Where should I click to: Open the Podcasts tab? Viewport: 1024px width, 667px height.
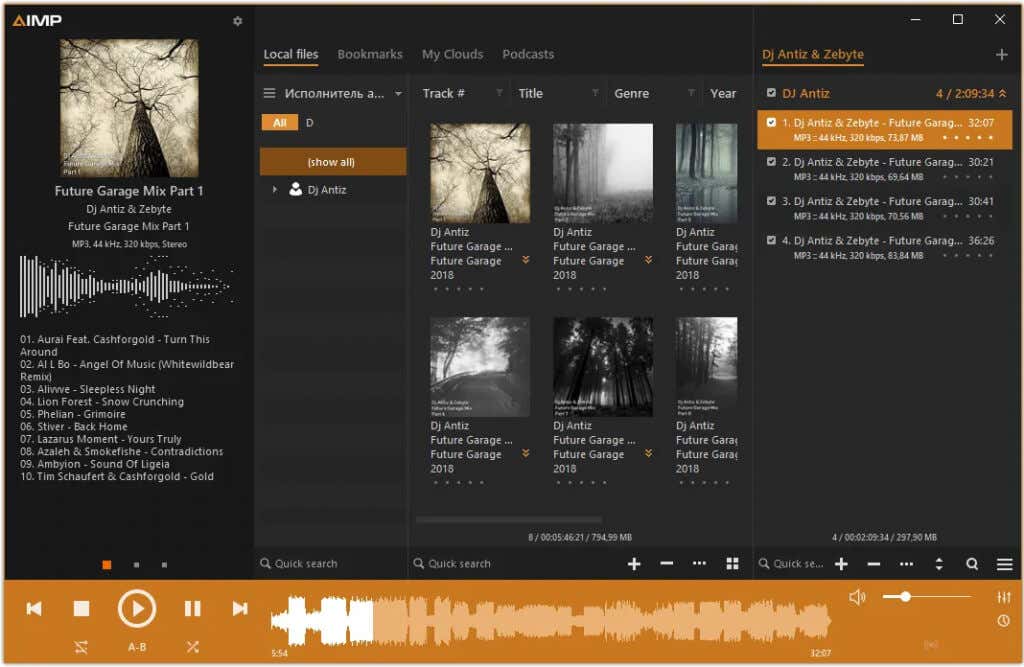(528, 54)
